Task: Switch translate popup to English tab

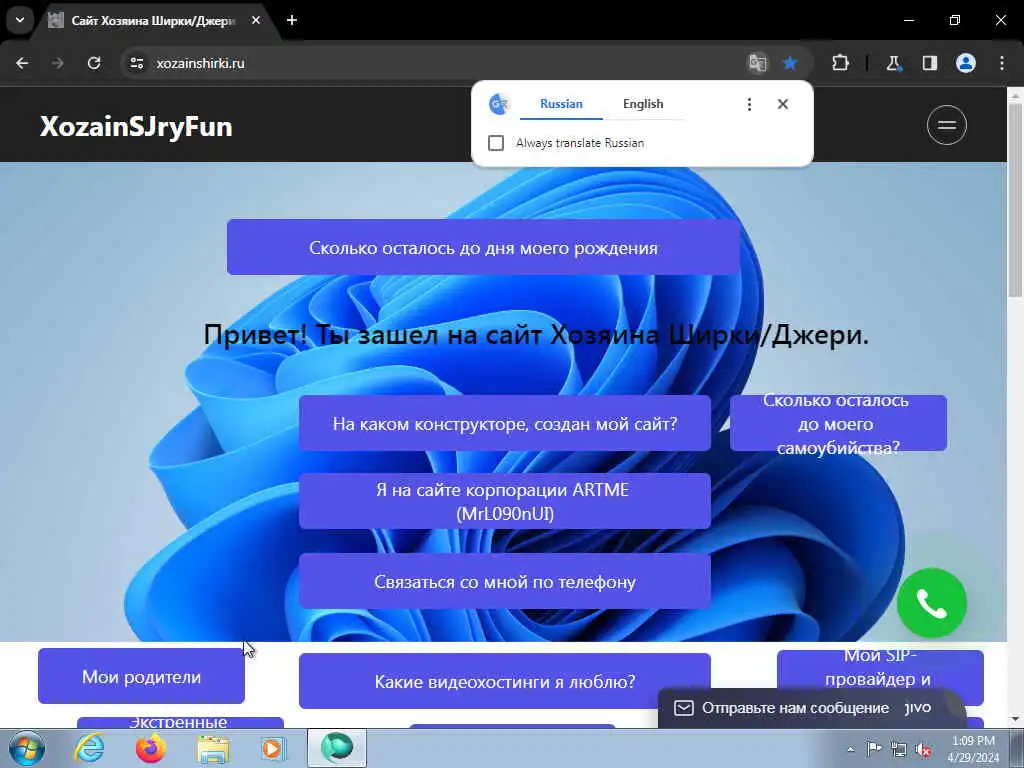Action: pyautogui.click(x=643, y=104)
